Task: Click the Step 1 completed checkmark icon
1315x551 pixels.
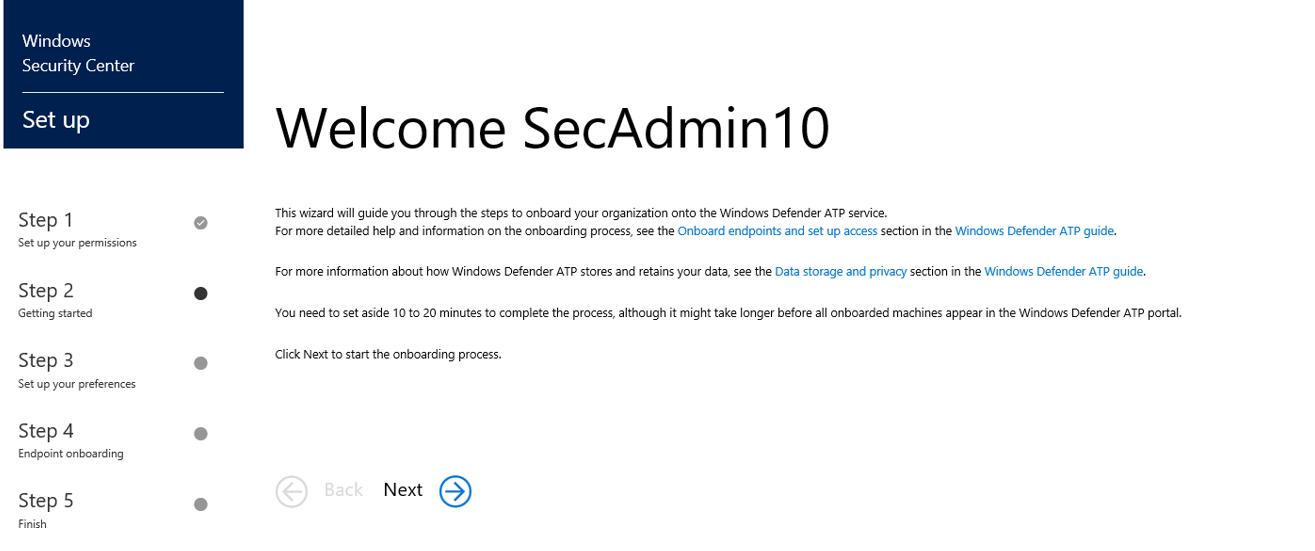Action: 201,223
